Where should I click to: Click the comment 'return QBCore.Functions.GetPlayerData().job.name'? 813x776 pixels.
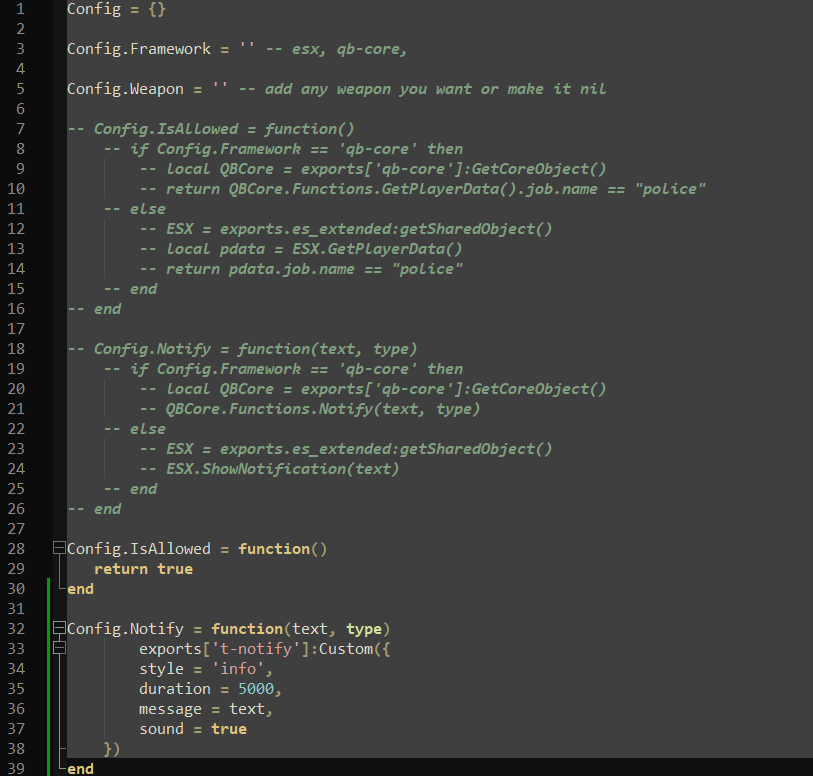[381, 189]
